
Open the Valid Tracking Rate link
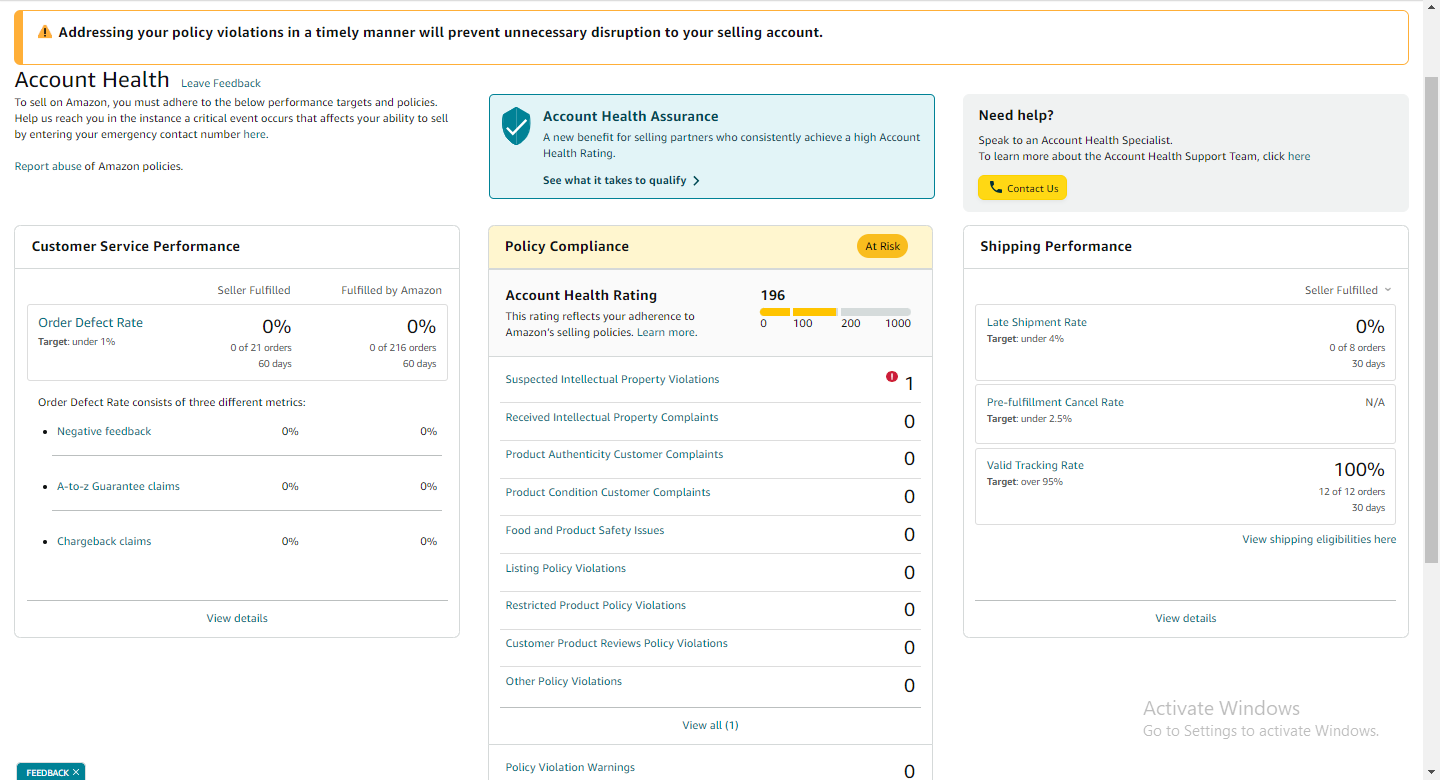coord(1035,465)
